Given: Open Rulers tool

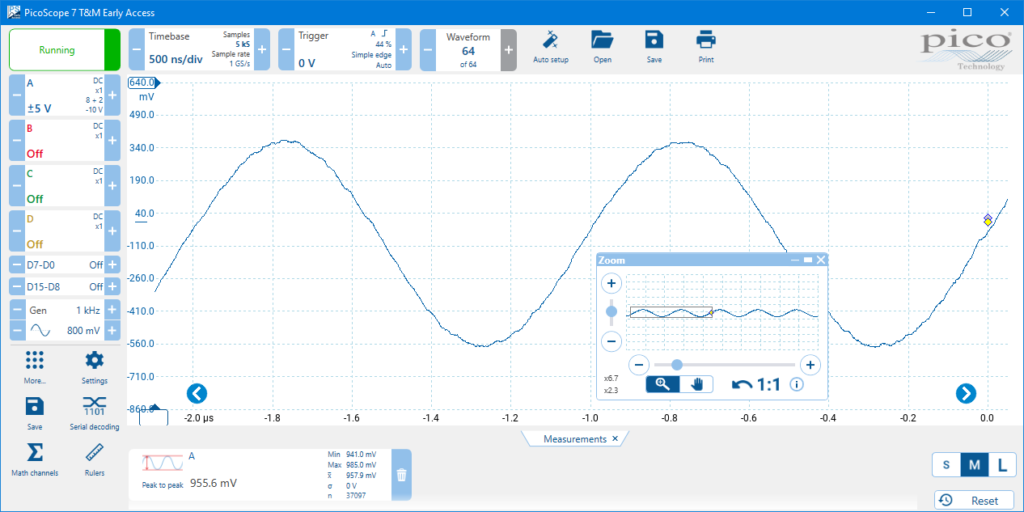Looking at the screenshot, I should (x=95, y=459).
